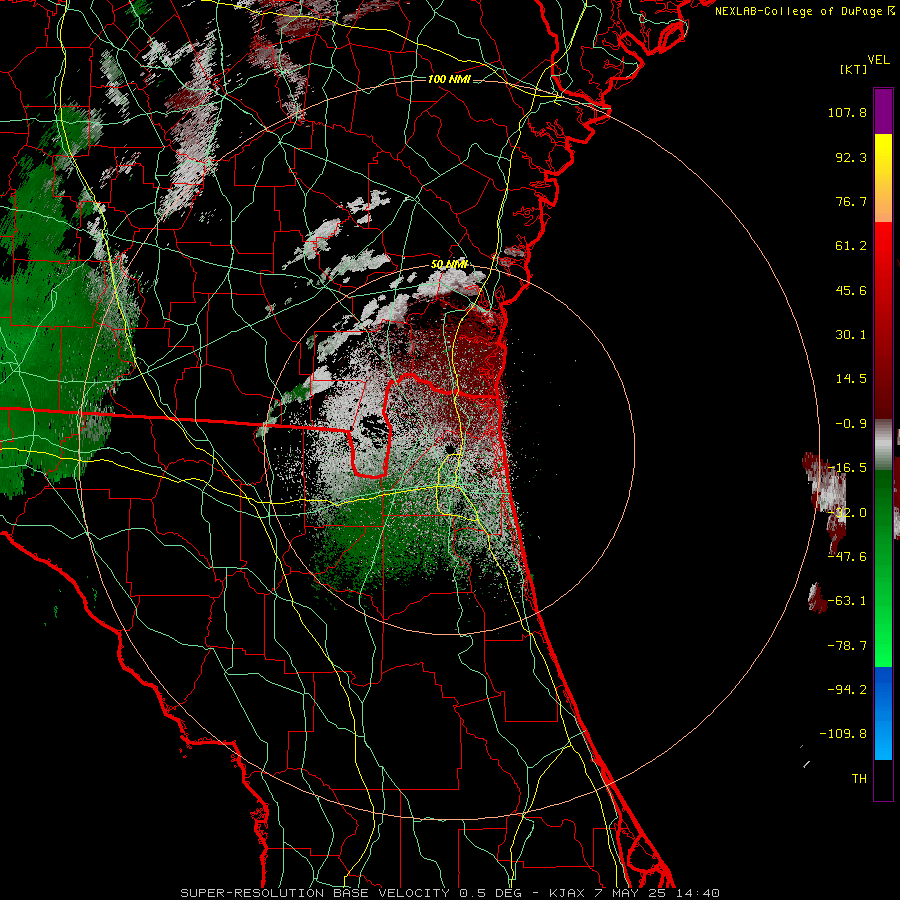This screenshot has height=900, width=900.
Task: Click the 30.1 velocity scale value
Action: 851,335
